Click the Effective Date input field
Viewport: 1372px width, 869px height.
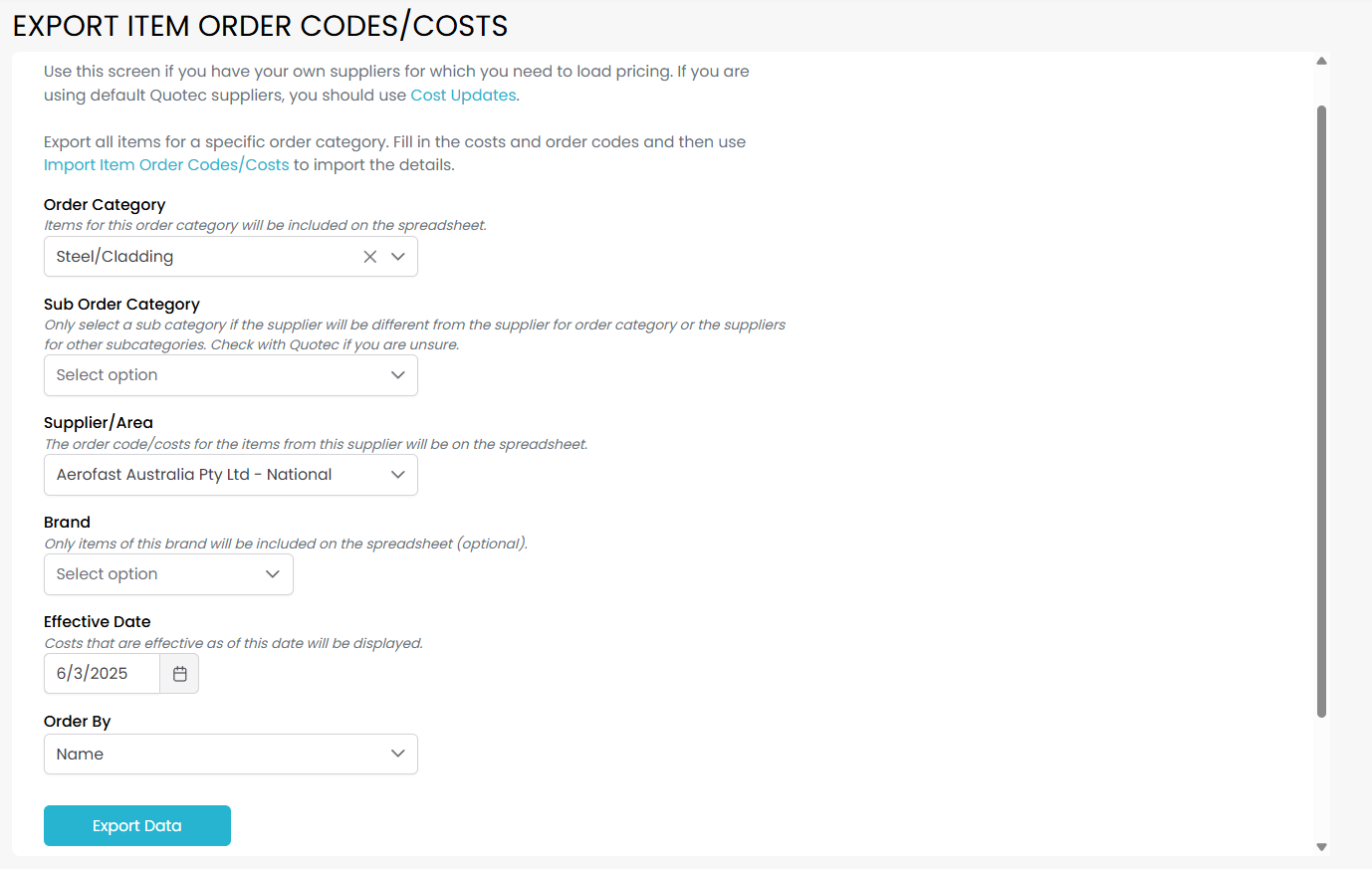(x=102, y=674)
